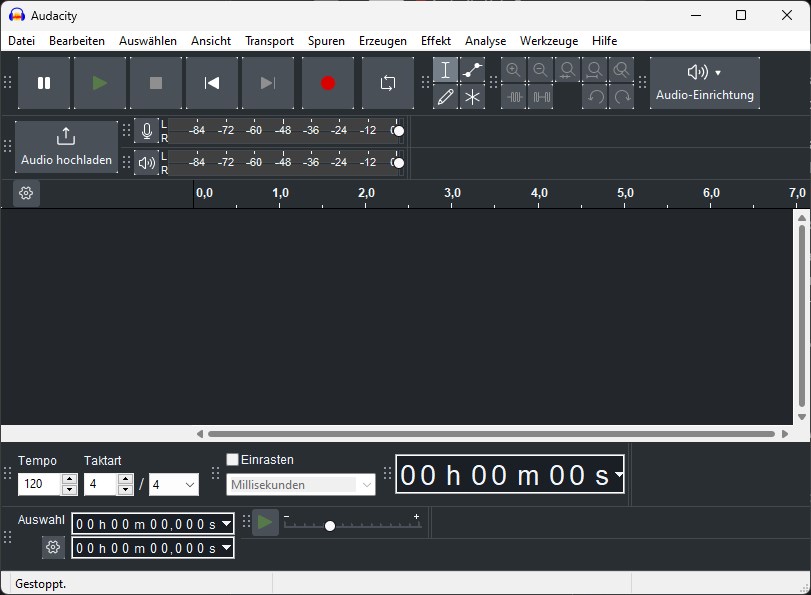Click the Zoom In magnifier icon
This screenshot has width=811, height=595.
[x=513, y=70]
